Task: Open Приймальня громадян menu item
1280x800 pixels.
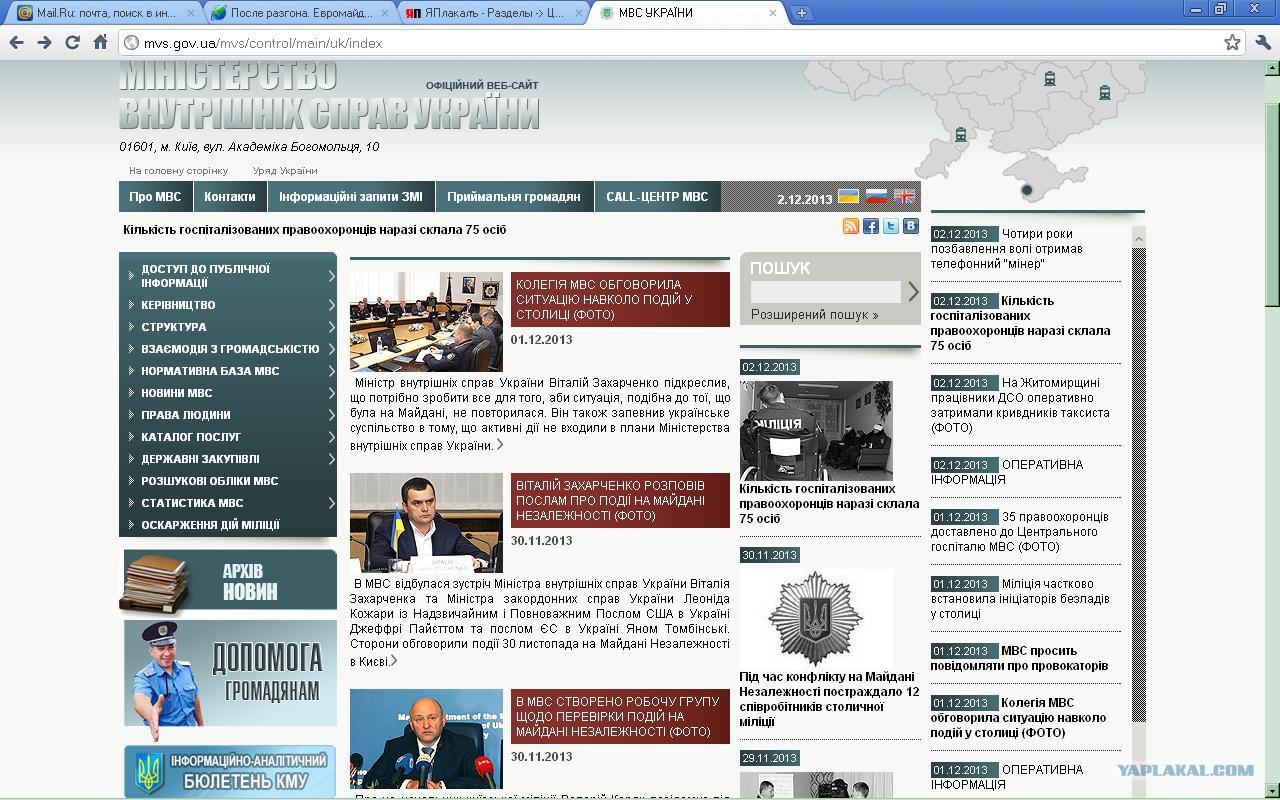Action: [514, 197]
